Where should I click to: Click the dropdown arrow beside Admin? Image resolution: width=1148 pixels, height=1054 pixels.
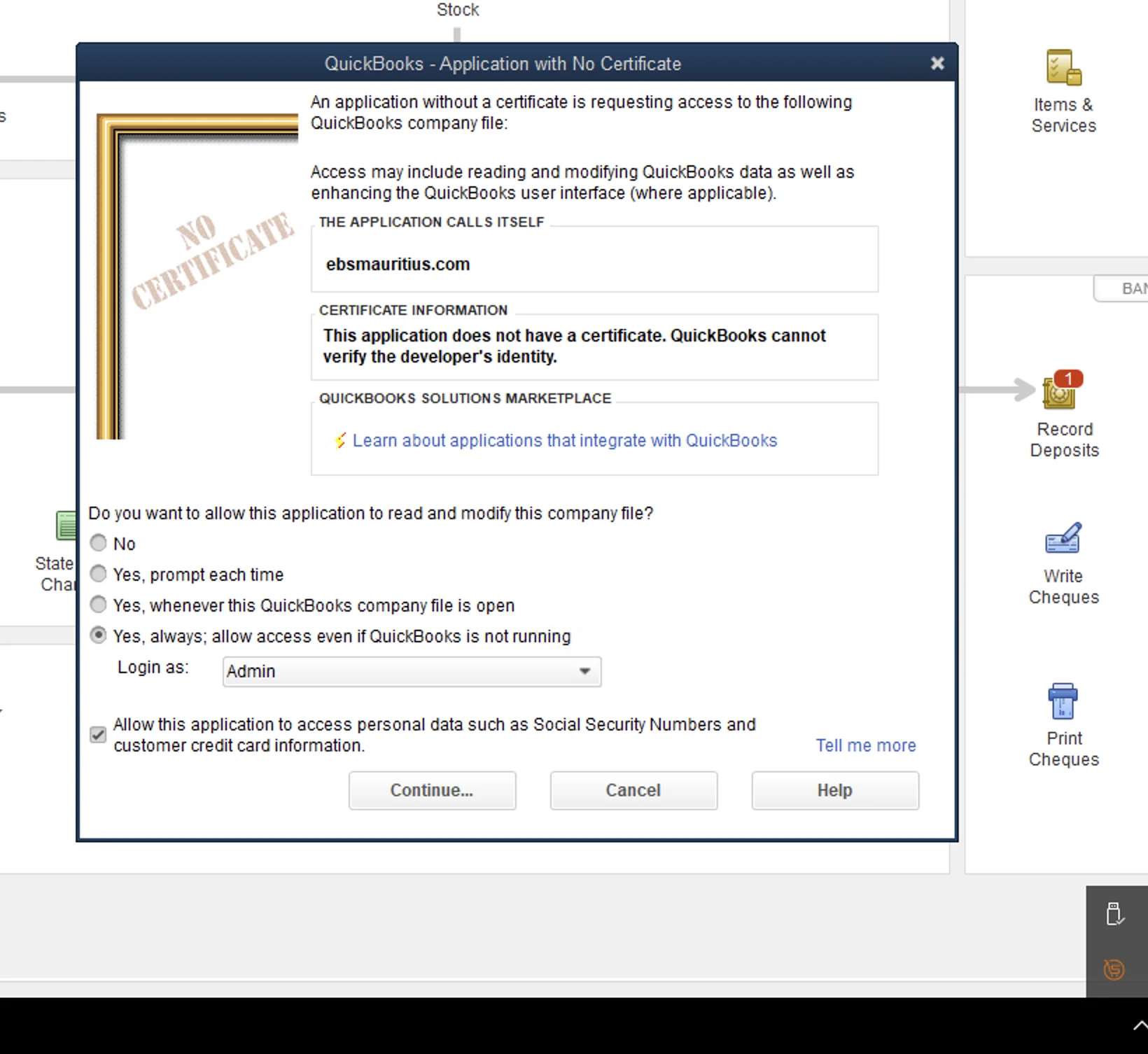[584, 671]
